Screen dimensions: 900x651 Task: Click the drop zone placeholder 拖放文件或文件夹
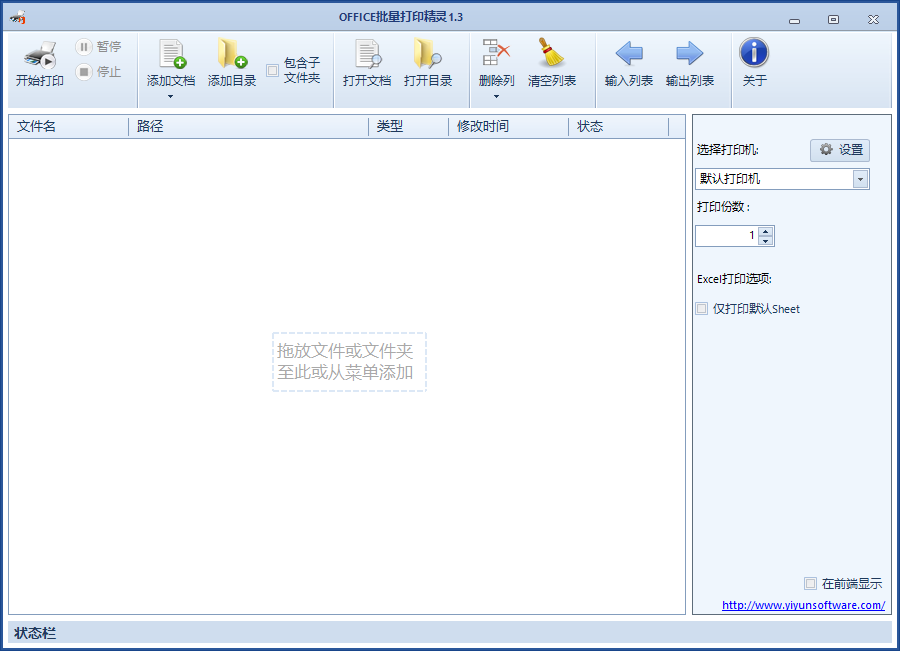point(349,362)
